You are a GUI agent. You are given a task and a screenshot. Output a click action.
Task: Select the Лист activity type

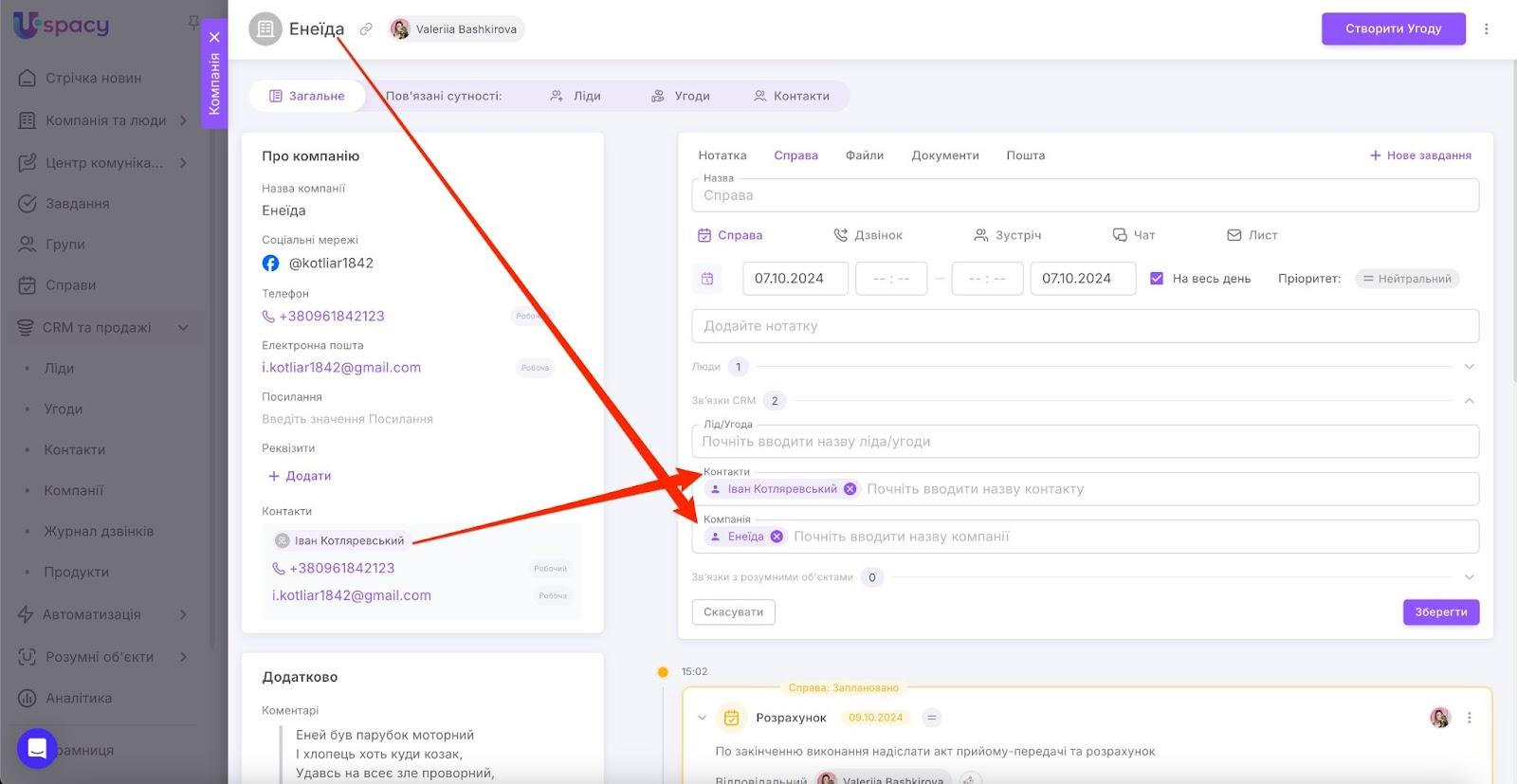[1252, 235]
